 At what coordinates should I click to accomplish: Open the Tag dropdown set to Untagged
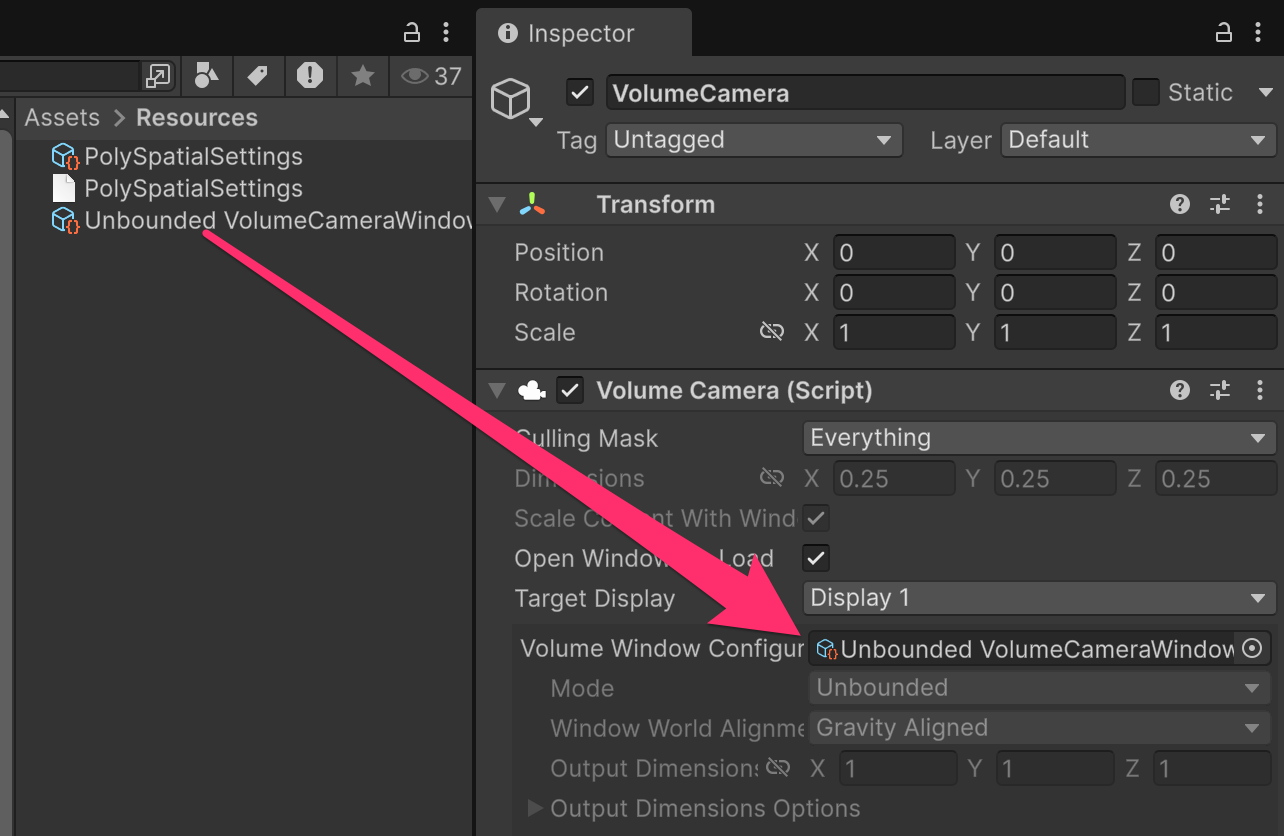(754, 140)
